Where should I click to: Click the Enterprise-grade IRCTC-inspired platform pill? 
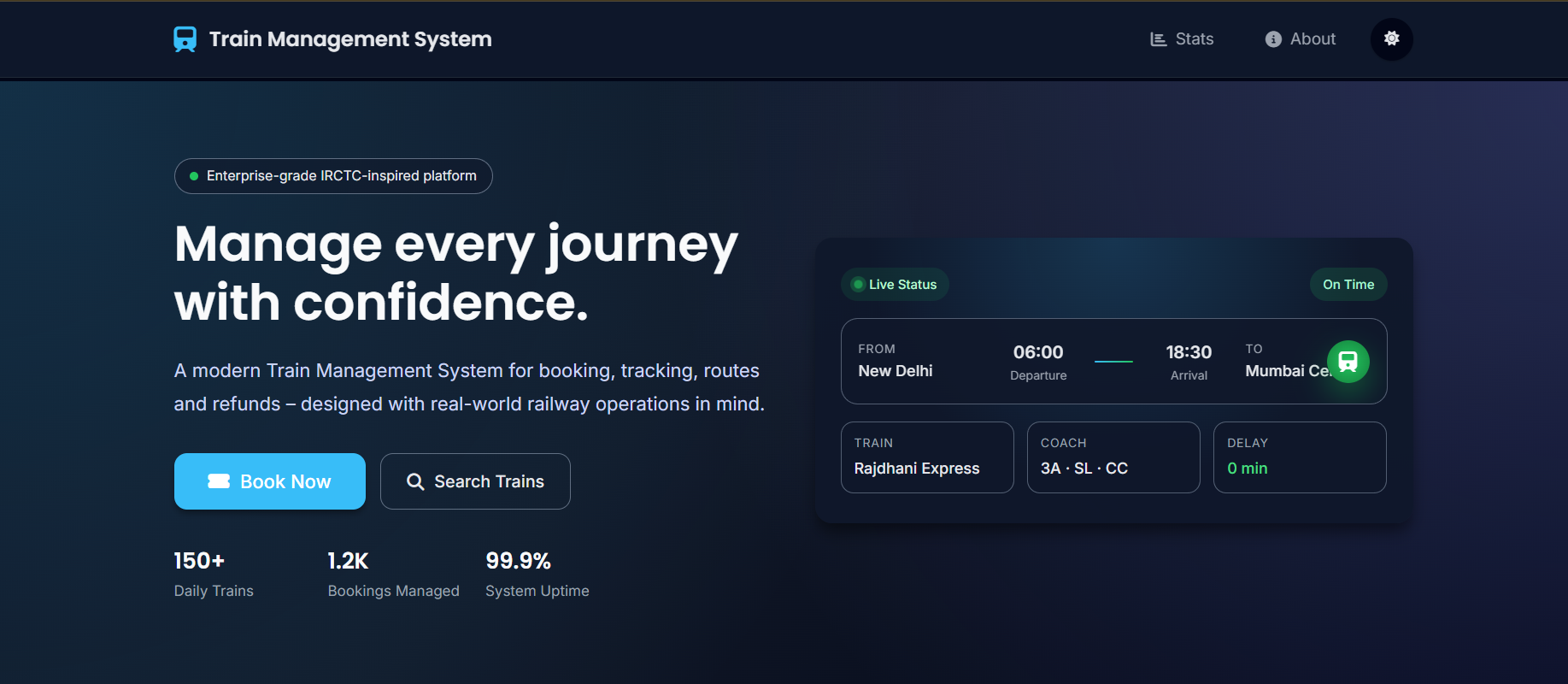coord(333,176)
